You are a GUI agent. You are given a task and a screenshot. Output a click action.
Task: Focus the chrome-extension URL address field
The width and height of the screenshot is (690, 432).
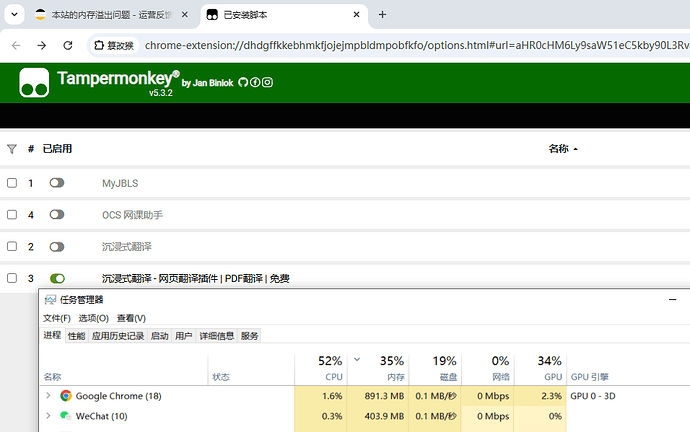coord(416,45)
